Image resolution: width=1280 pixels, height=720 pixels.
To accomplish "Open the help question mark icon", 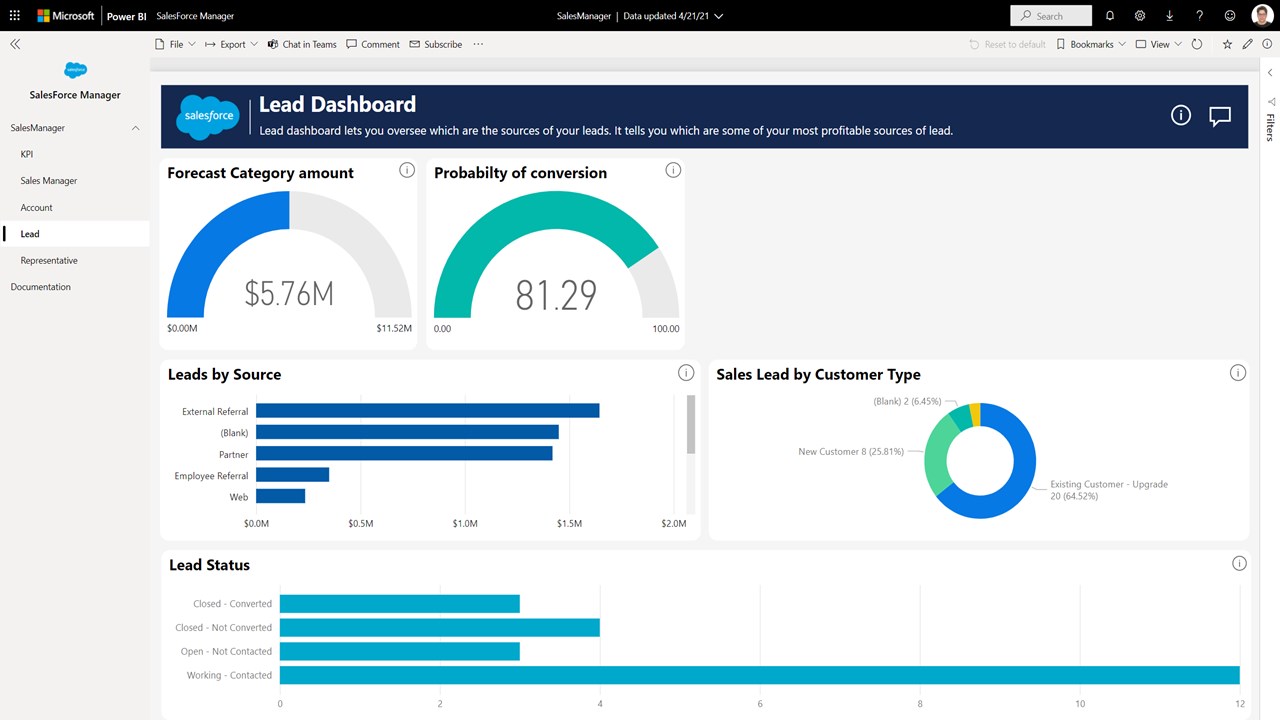I will [1200, 16].
